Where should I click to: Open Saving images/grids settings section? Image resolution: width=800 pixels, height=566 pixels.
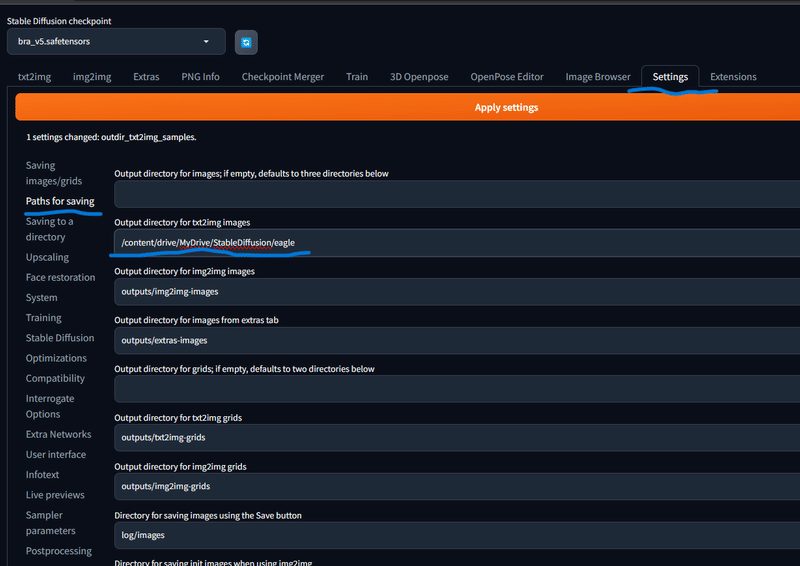[x=54, y=173]
